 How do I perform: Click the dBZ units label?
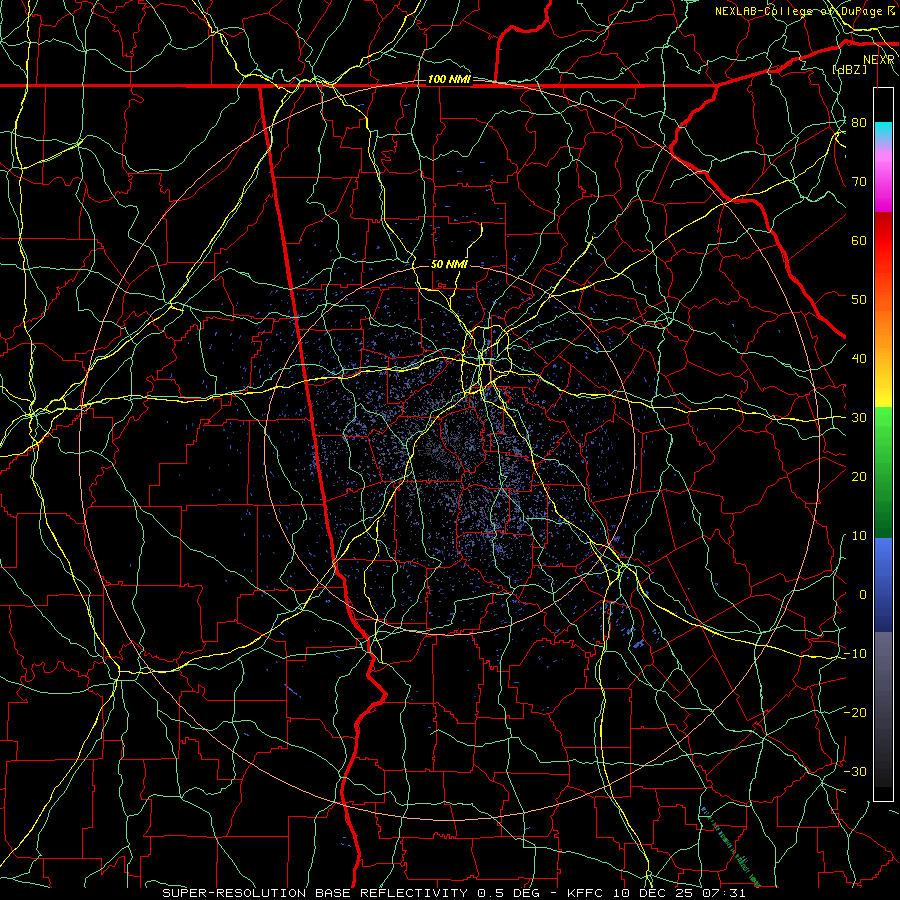coord(850,69)
